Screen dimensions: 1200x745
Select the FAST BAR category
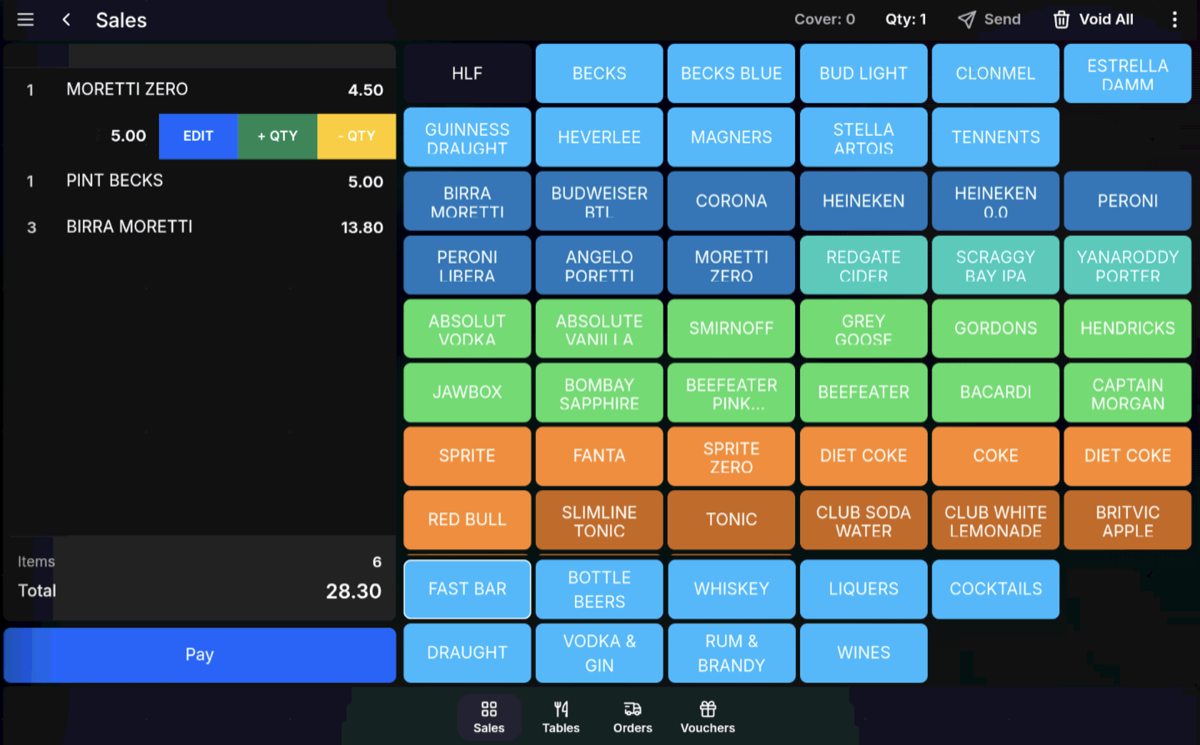click(x=467, y=589)
